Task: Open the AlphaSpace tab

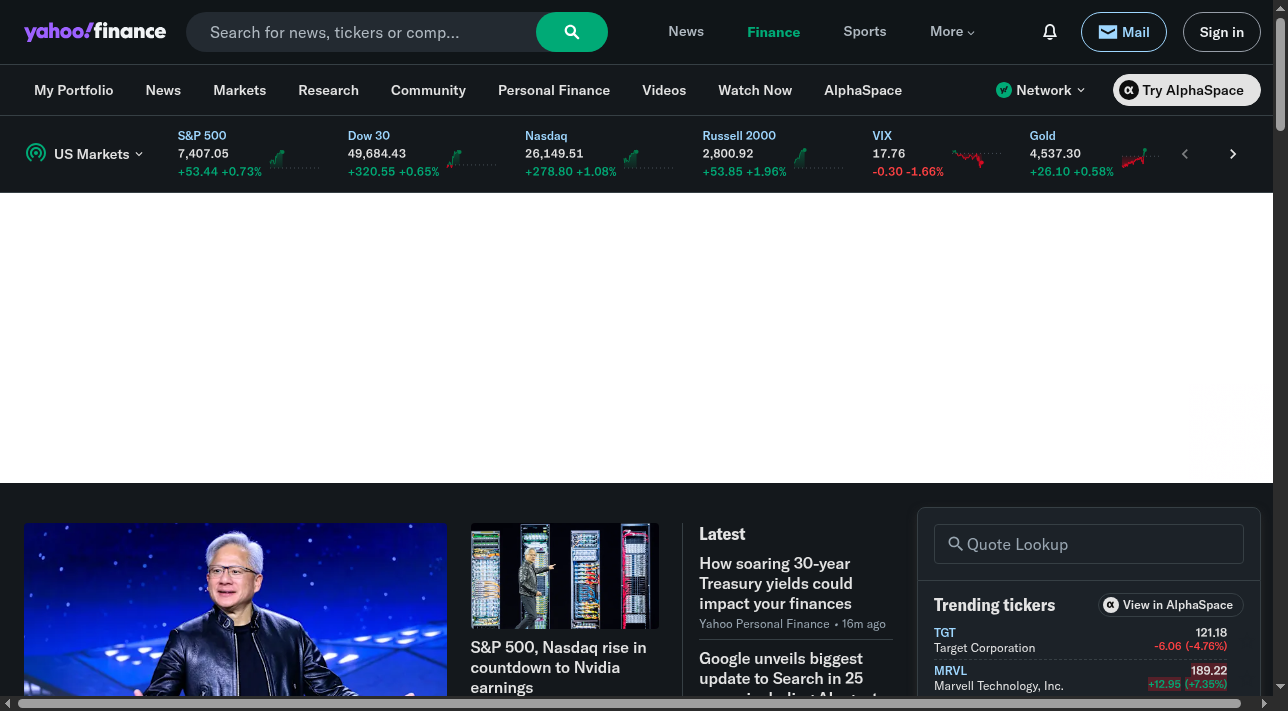Action: pyautogui.click(x=863, y=90)
